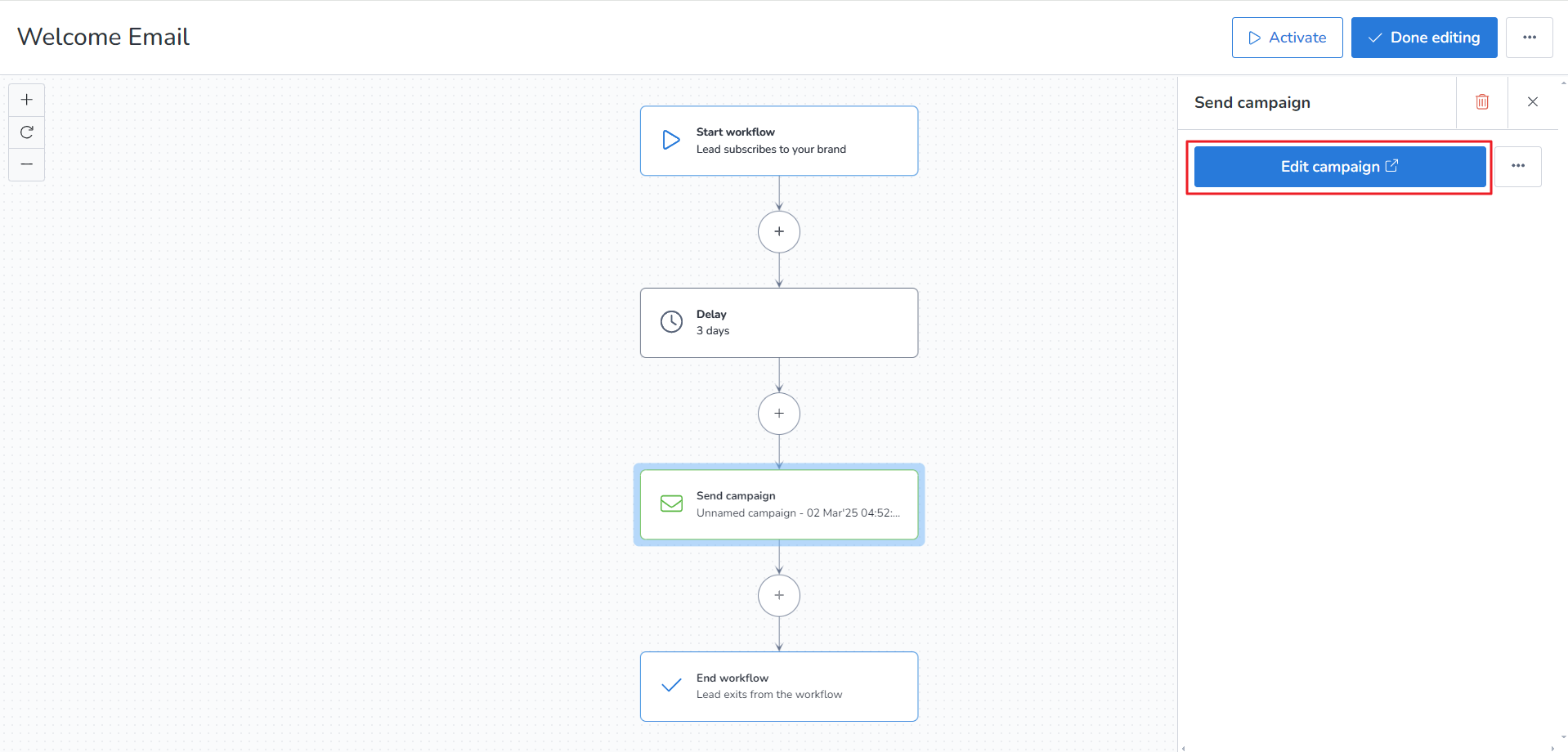The image size is (1568, 752).
Task: Delete the Send campaign step via trash icon
Action: point(1481,102)
